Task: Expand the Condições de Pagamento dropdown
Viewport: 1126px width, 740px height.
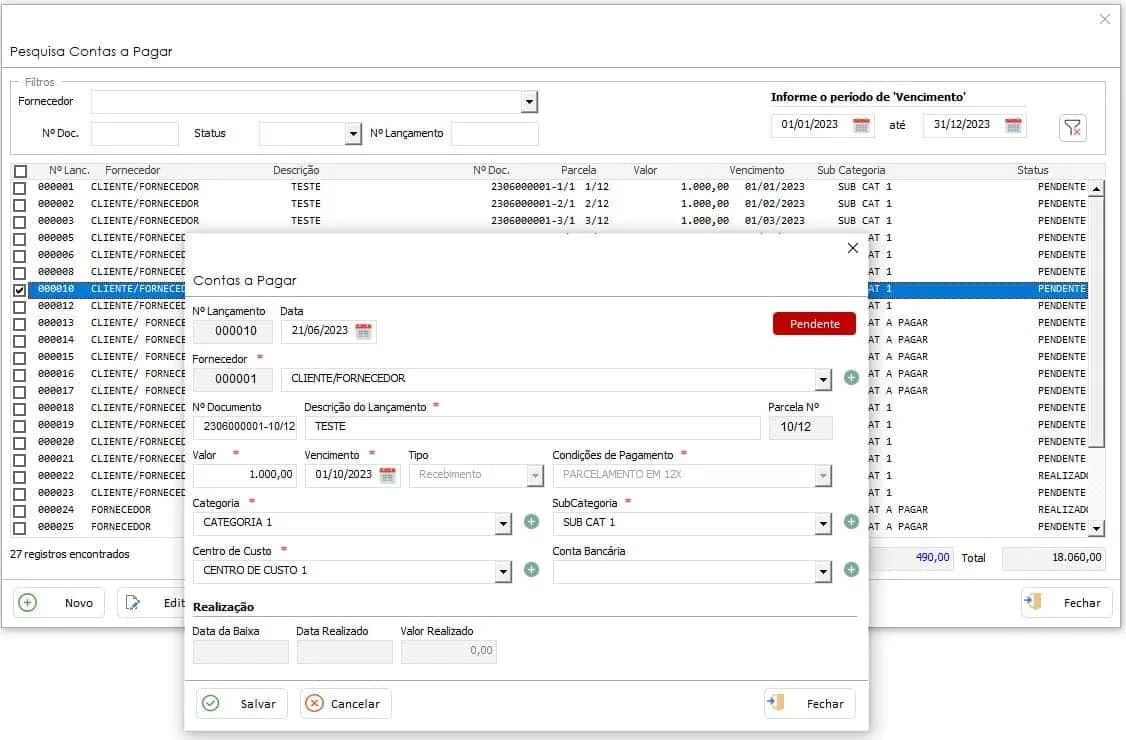Action: [823, 476]
